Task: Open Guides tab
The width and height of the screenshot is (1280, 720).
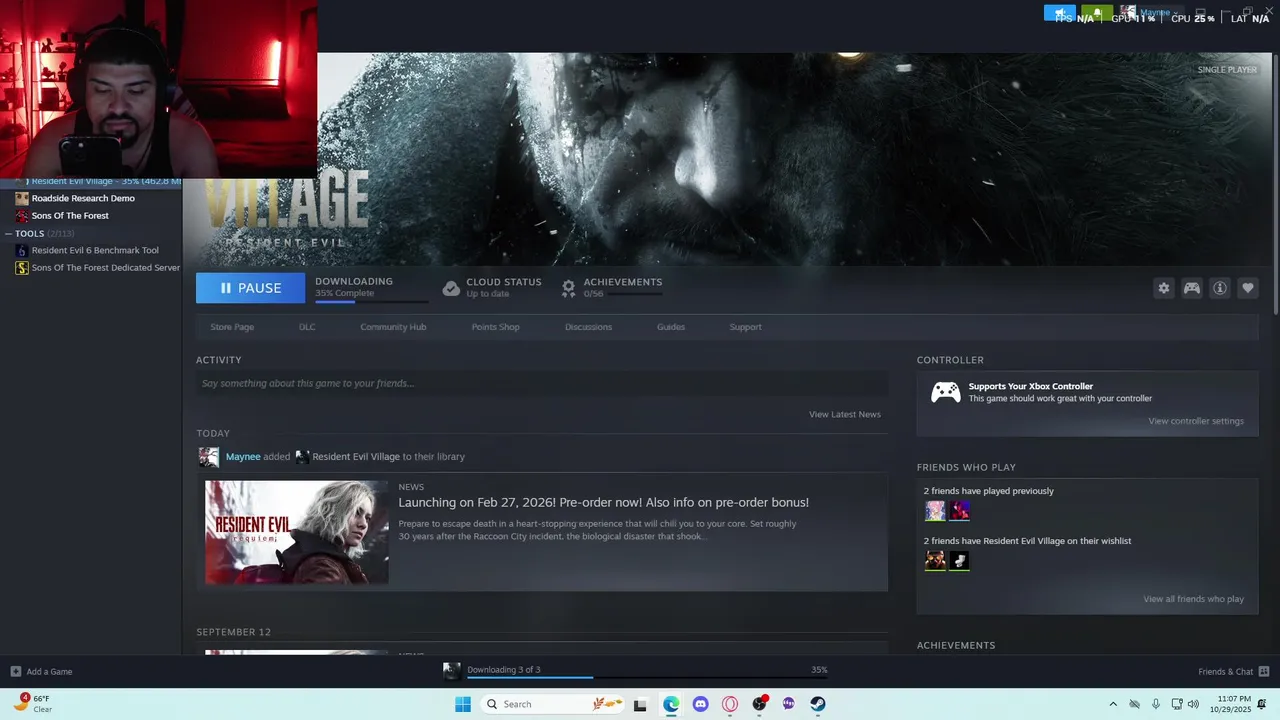Action: click(x=671, y=327)
